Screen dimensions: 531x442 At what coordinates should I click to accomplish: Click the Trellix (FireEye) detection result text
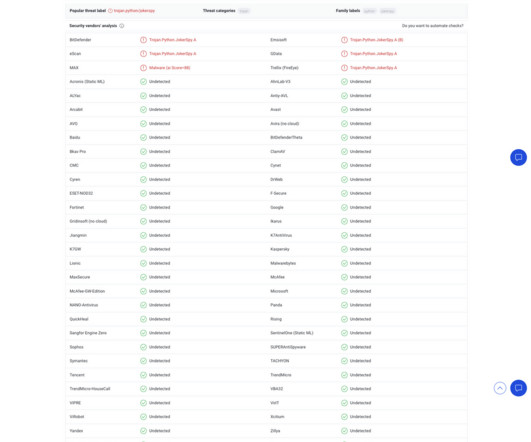tap(373, 68)
